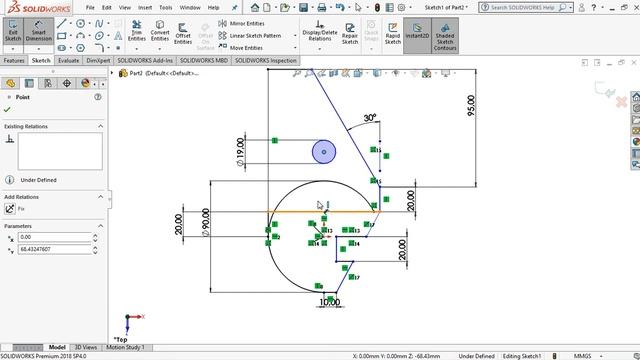
Task: Select the Circle sketch tool
Action: coord(80,24)
